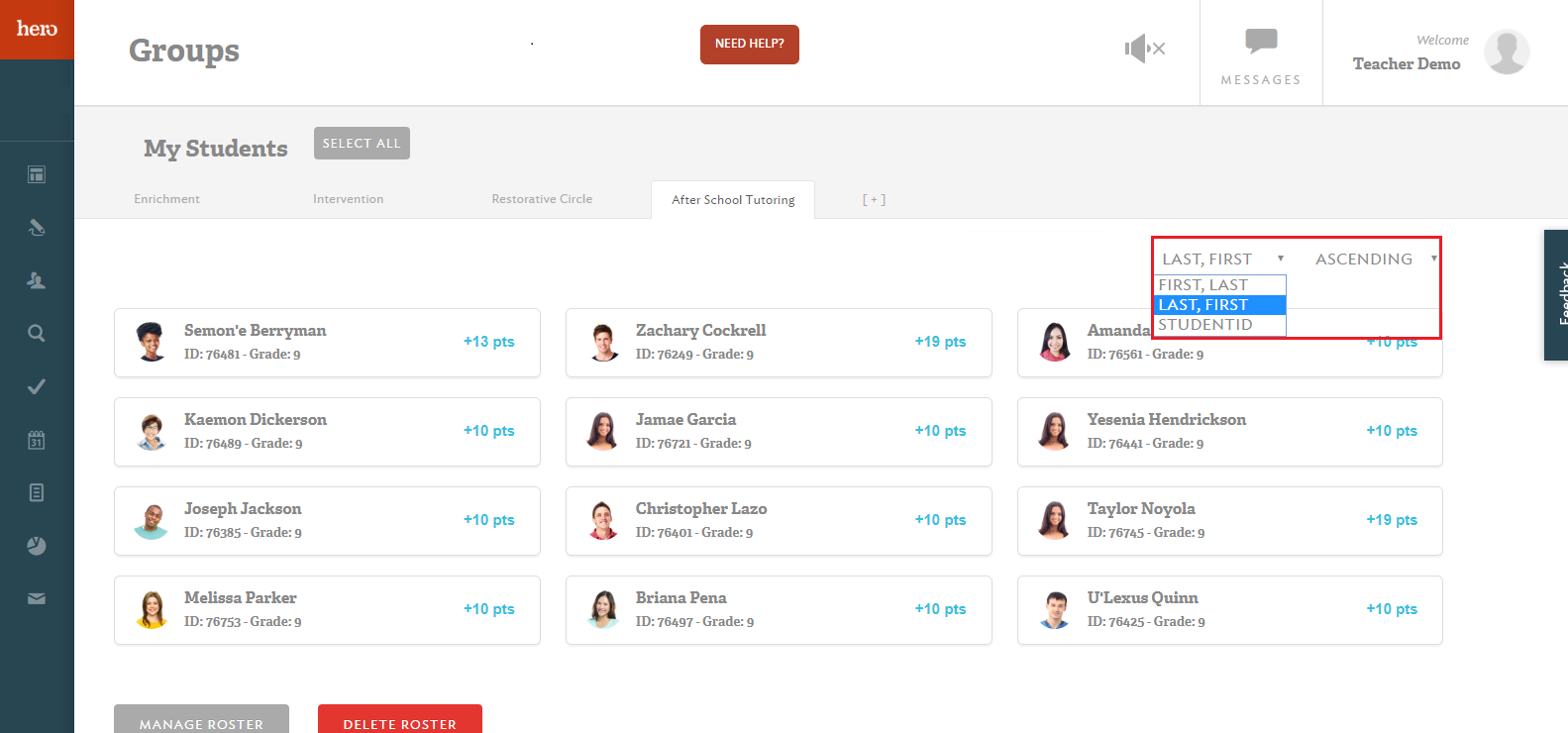The image size is (1568, 733).
Task: Open the search magnifier sidebar icon
Action: point(37,333)
